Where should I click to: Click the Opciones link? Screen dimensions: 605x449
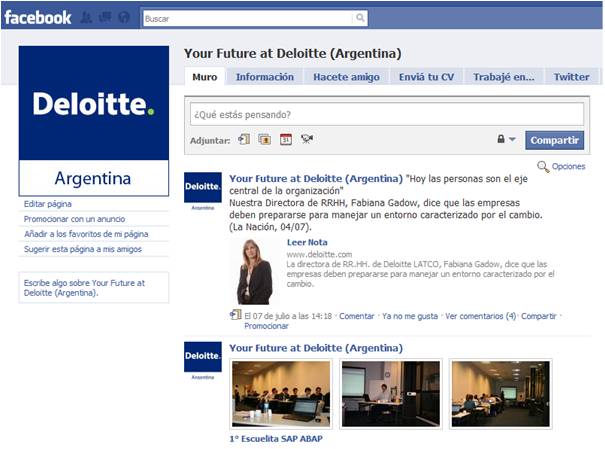[x=568, y=166]
